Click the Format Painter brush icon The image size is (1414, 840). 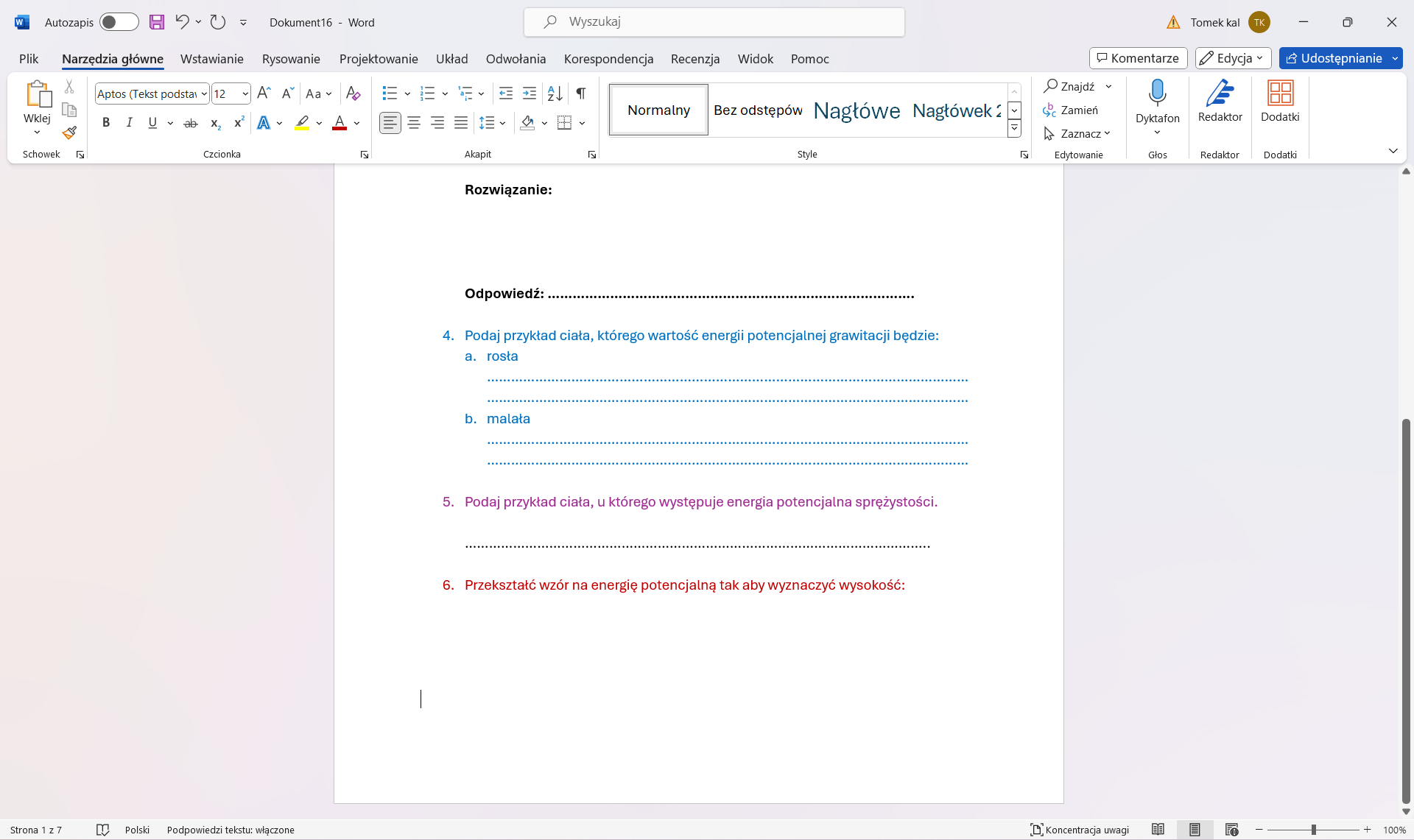click(x=69, y=133)
